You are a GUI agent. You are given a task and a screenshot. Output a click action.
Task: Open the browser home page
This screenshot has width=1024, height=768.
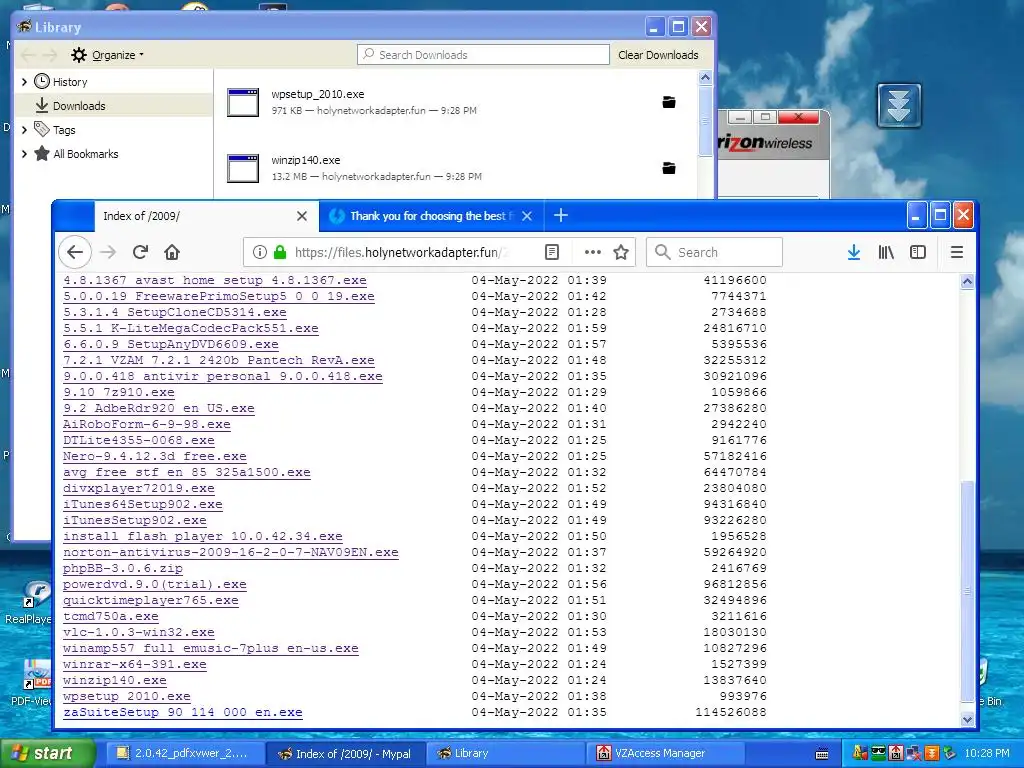(172, 252)
